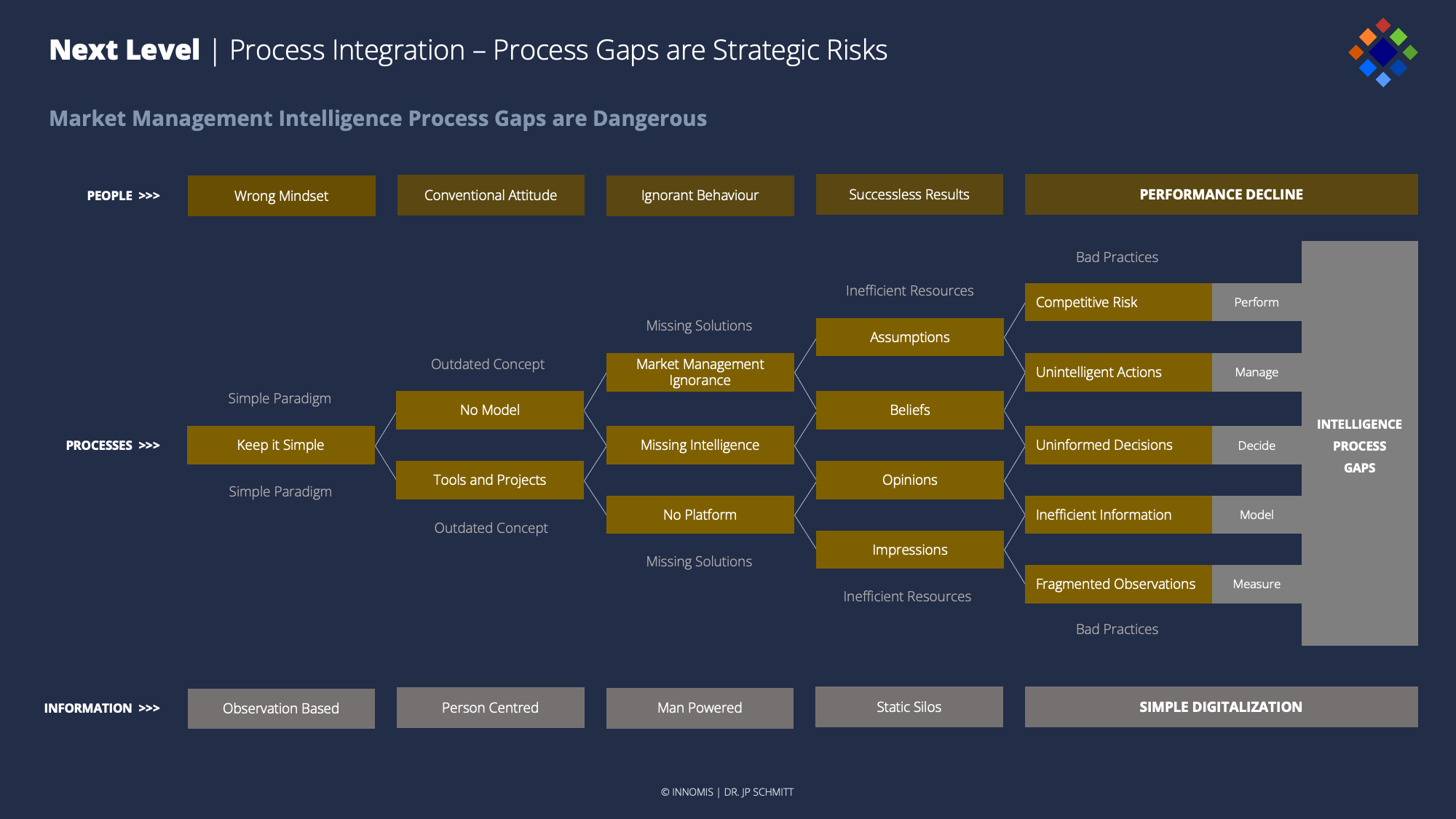Click Inefficient Resources text below Impressions

[907, 596]
